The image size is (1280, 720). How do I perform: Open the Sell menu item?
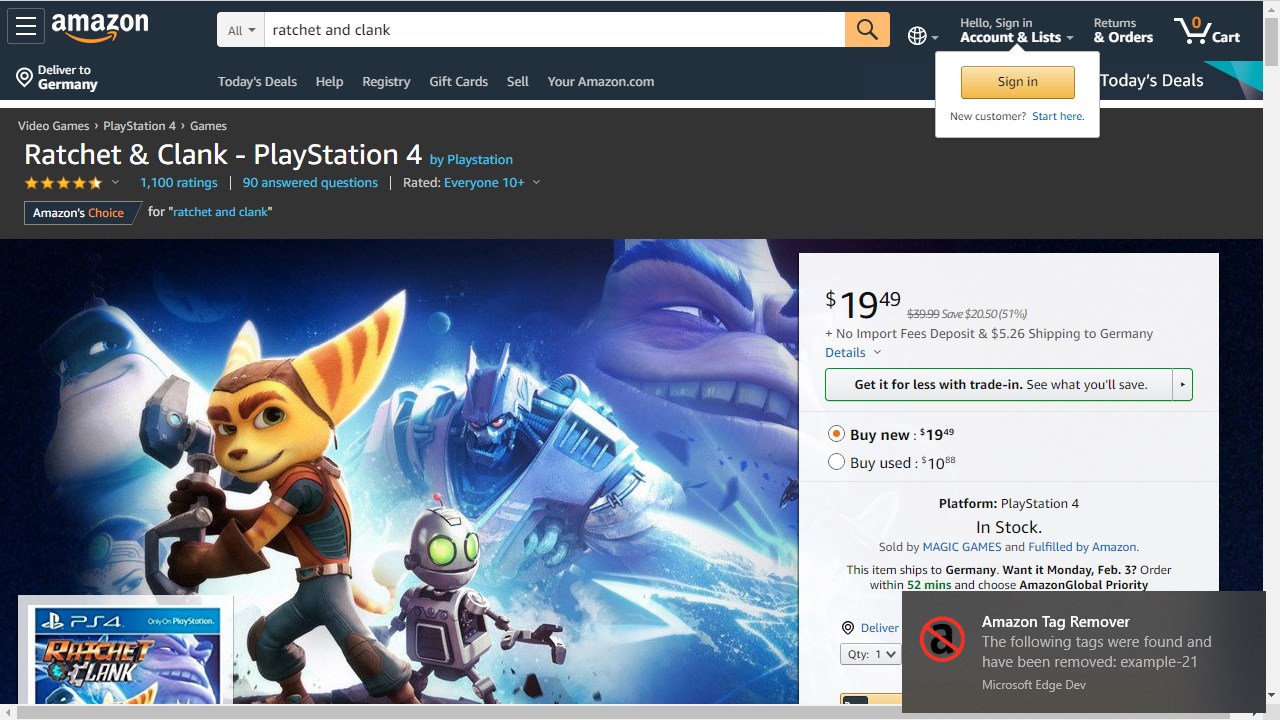[517, 82]
